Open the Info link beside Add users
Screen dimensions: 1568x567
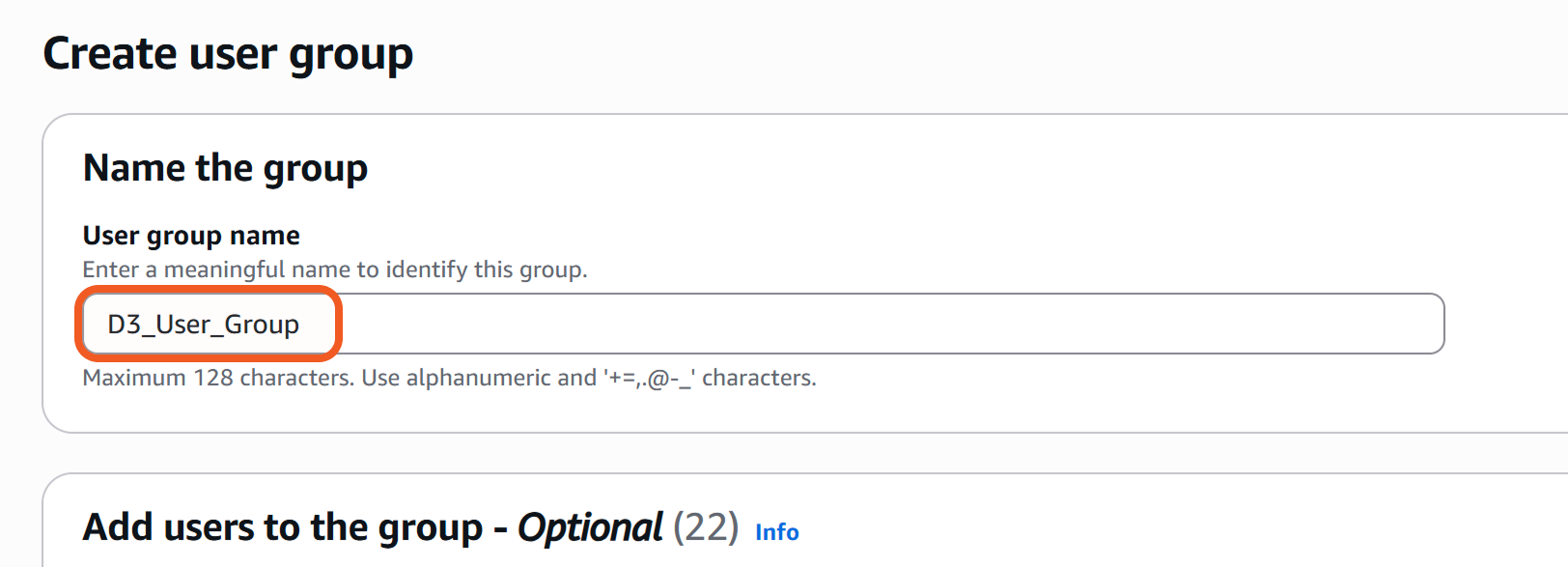[776, 532]
